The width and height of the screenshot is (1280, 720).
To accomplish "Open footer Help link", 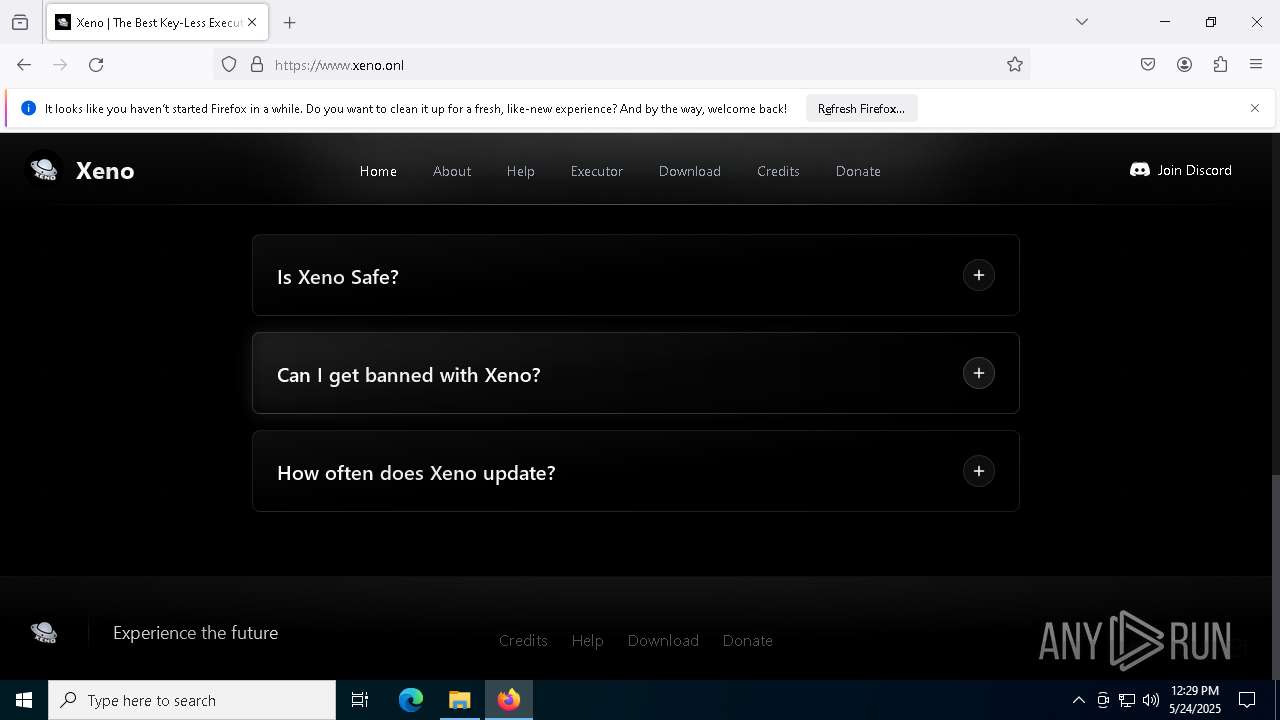I will click(x=587, y=640).
